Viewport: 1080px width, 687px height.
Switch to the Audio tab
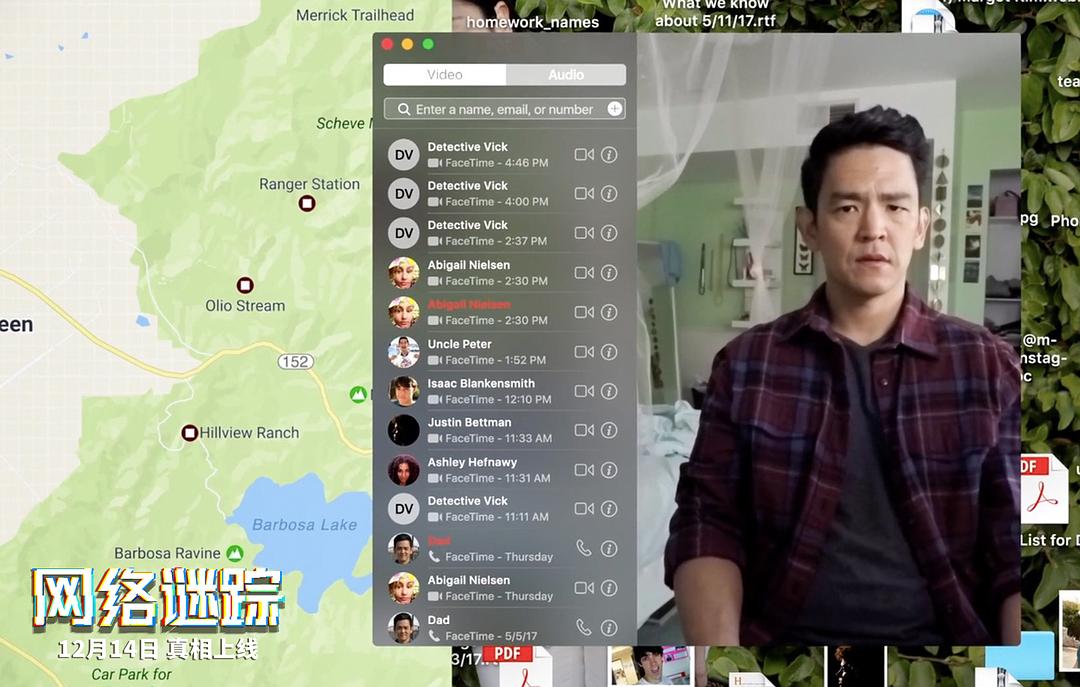click(x=566, y=74)
